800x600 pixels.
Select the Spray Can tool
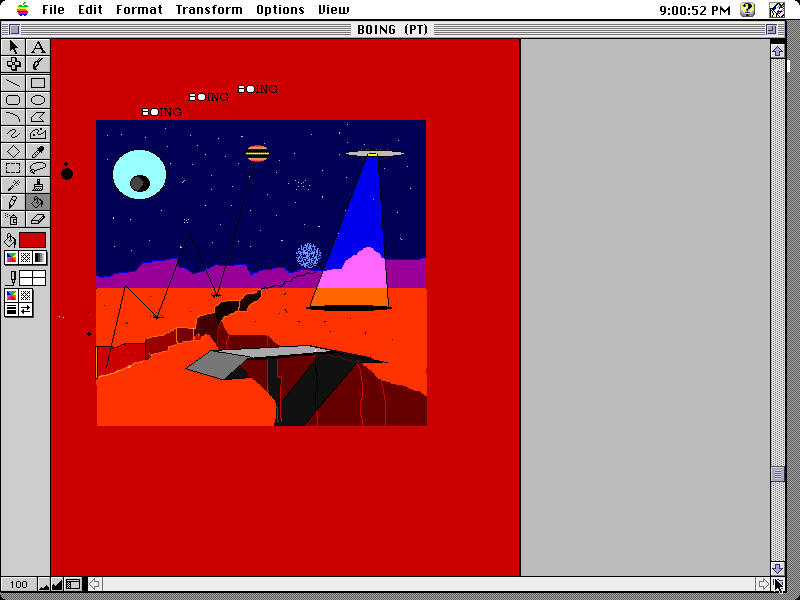click(x=13, y=219)
